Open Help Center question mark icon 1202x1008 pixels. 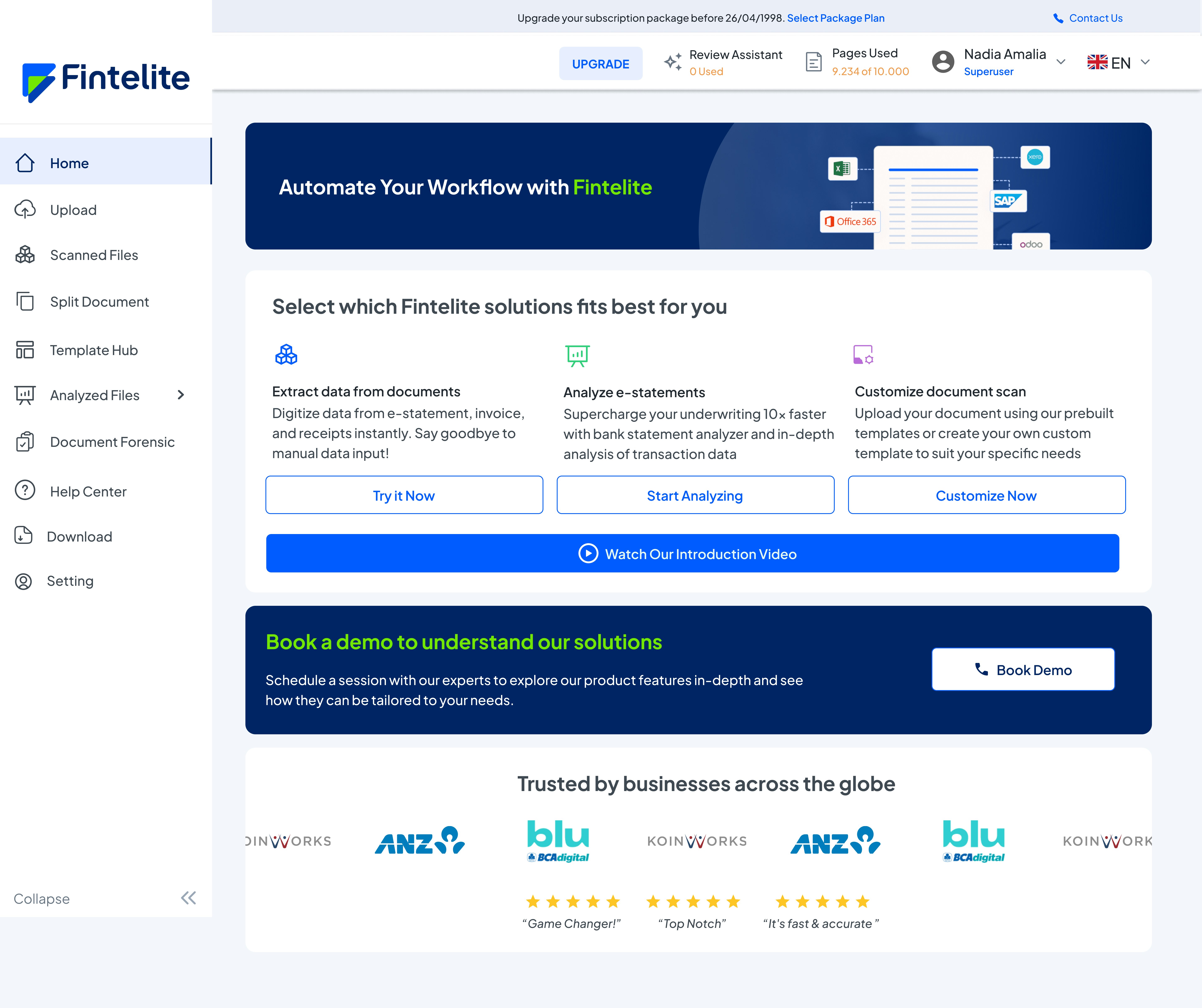coord(25,491)
